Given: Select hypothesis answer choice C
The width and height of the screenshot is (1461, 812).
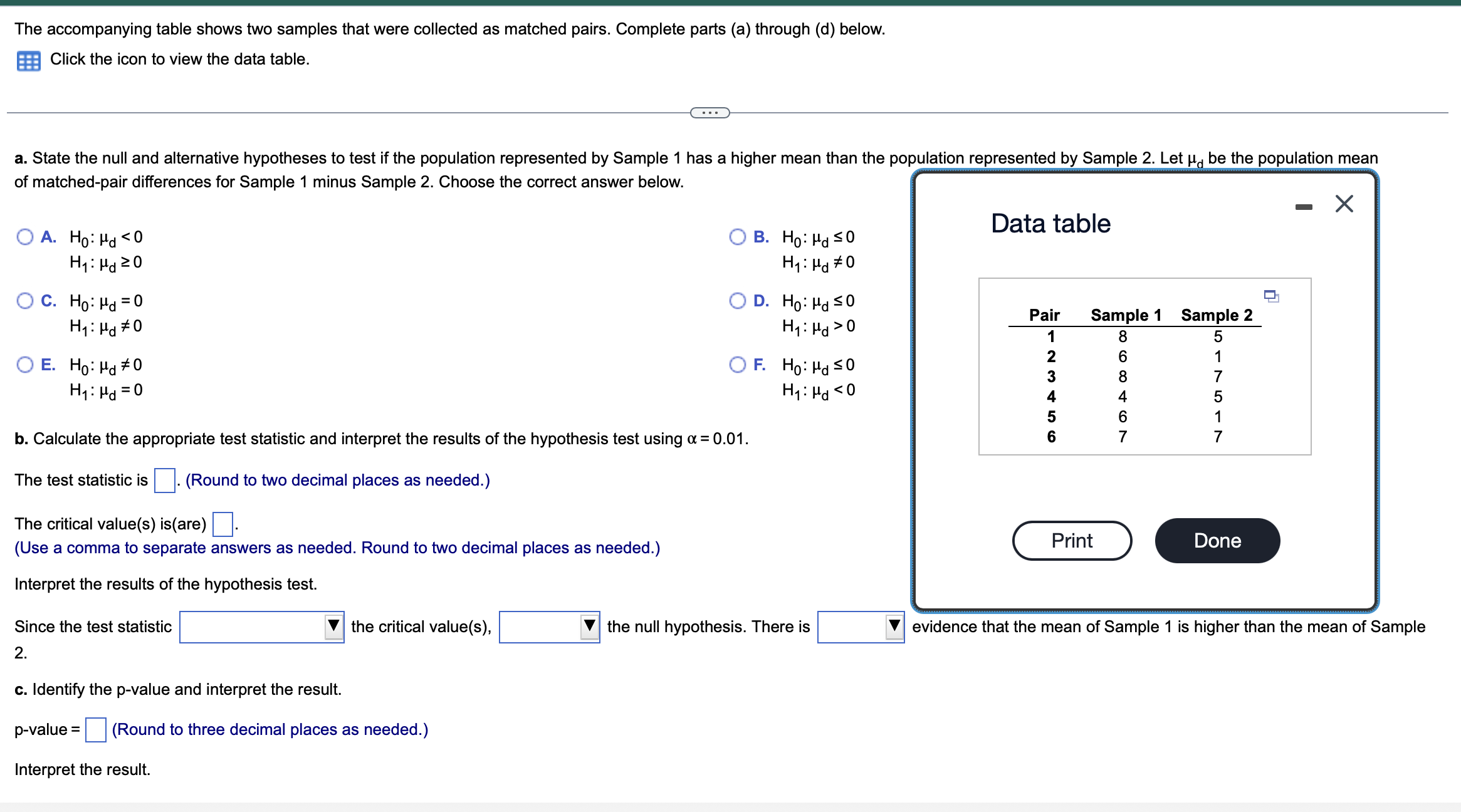Looking at the screenshot, I should tap(25, 301).
